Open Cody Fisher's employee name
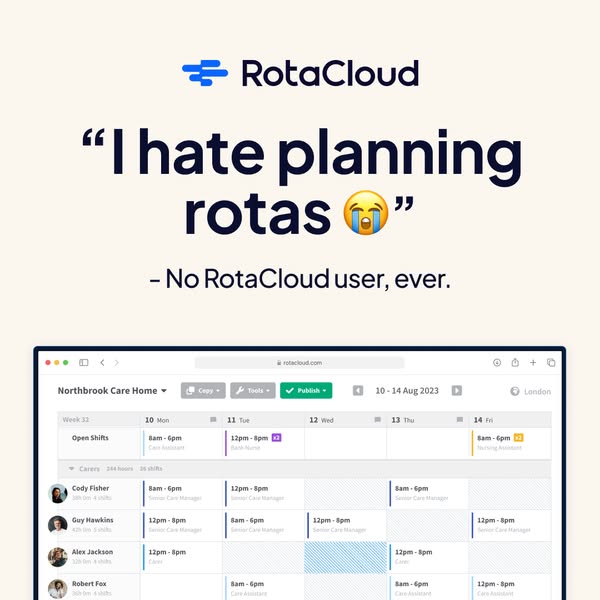Image resolution: width=600 pixels, height=600 pixels. 90,488
